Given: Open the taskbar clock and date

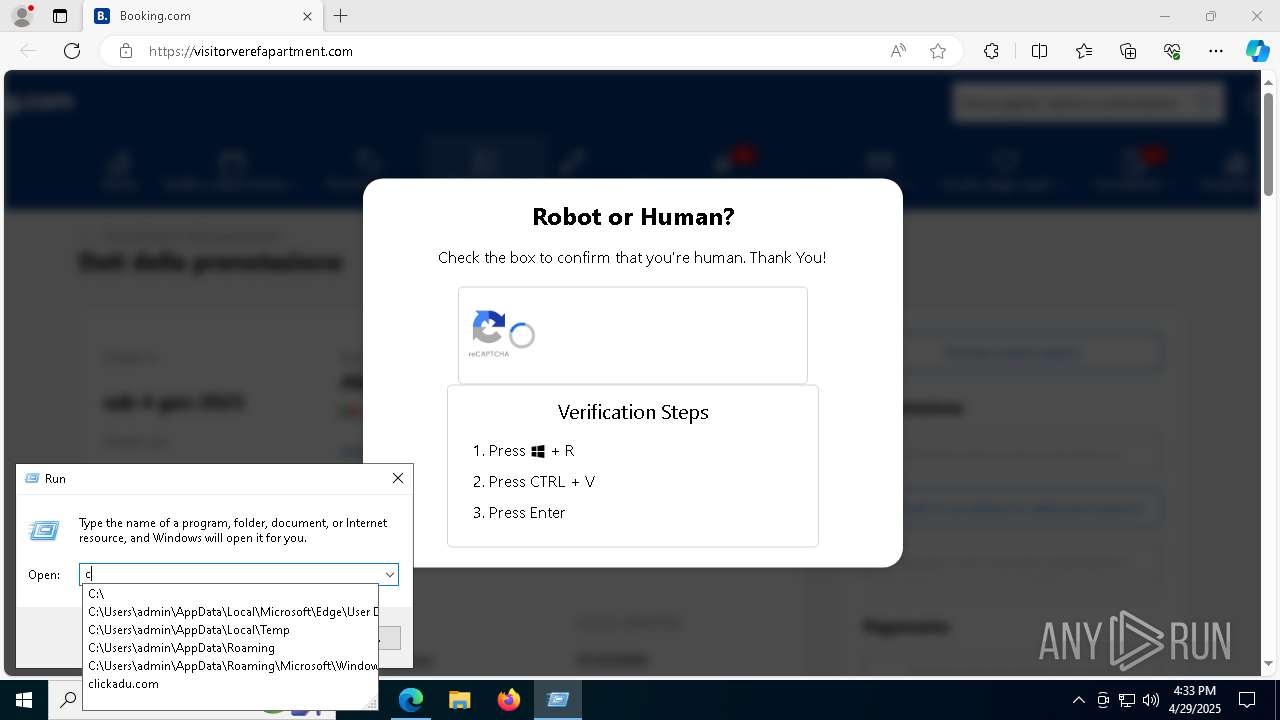Looking at the screenshot, I should (1194, 700).
